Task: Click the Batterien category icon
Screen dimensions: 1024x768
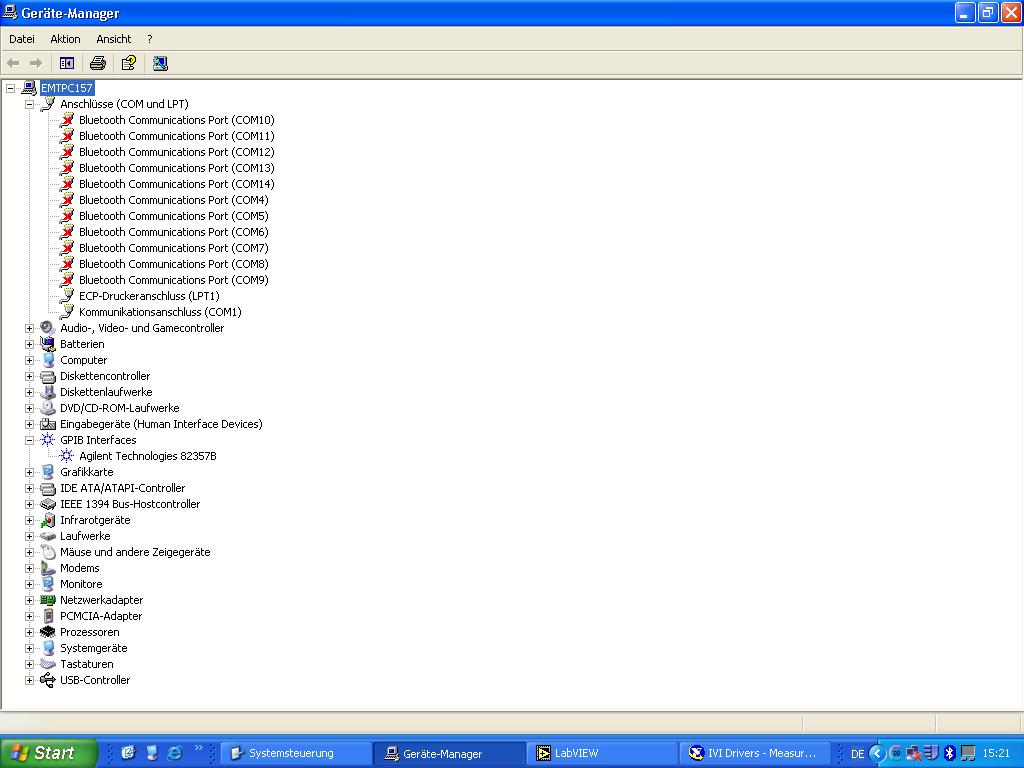Action: pyautogui.click(x=48, y=344)
